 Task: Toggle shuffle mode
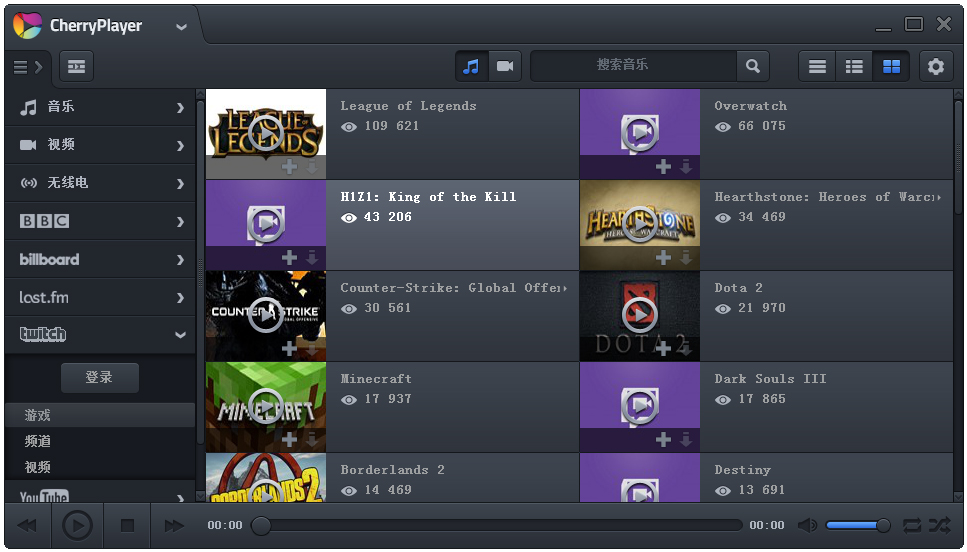coord(939,525)
